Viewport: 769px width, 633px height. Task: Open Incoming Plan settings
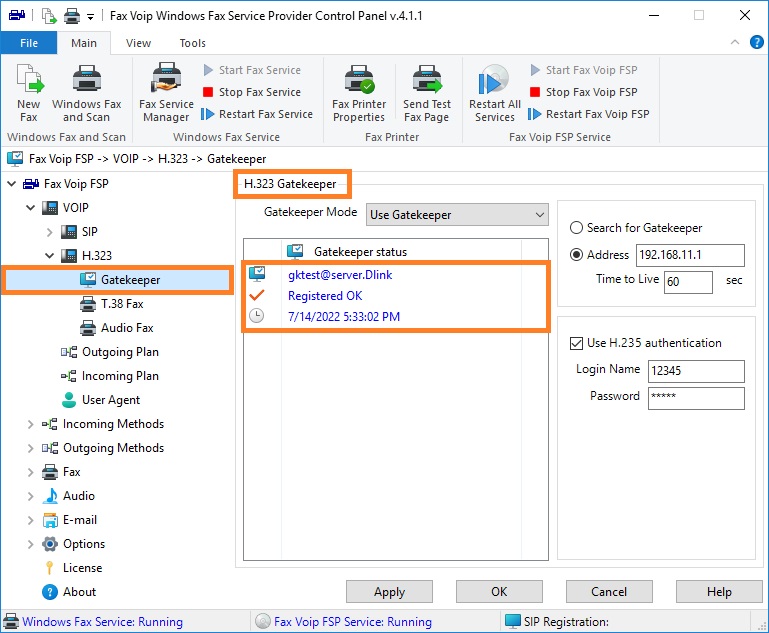click(x=120, y=376)
